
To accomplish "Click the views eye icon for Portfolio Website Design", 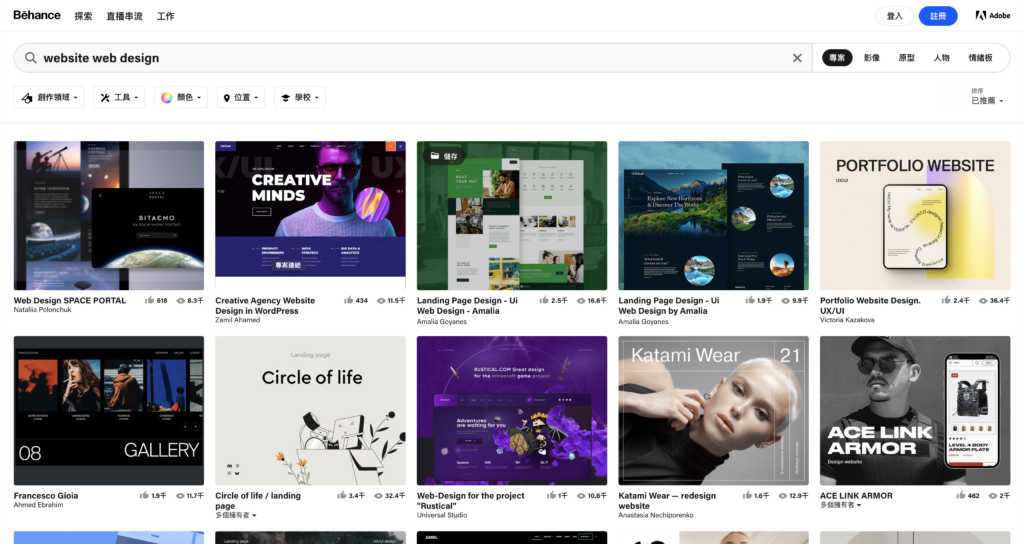I will [983, 300].
